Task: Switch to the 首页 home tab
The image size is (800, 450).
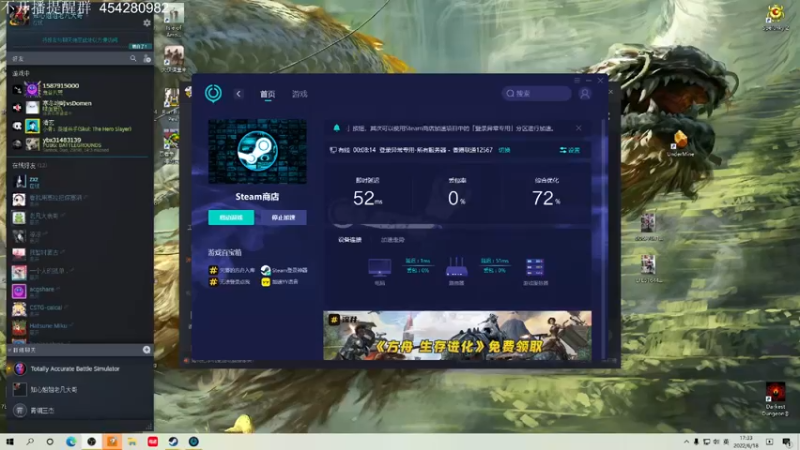Action: [x=267, y=94]
